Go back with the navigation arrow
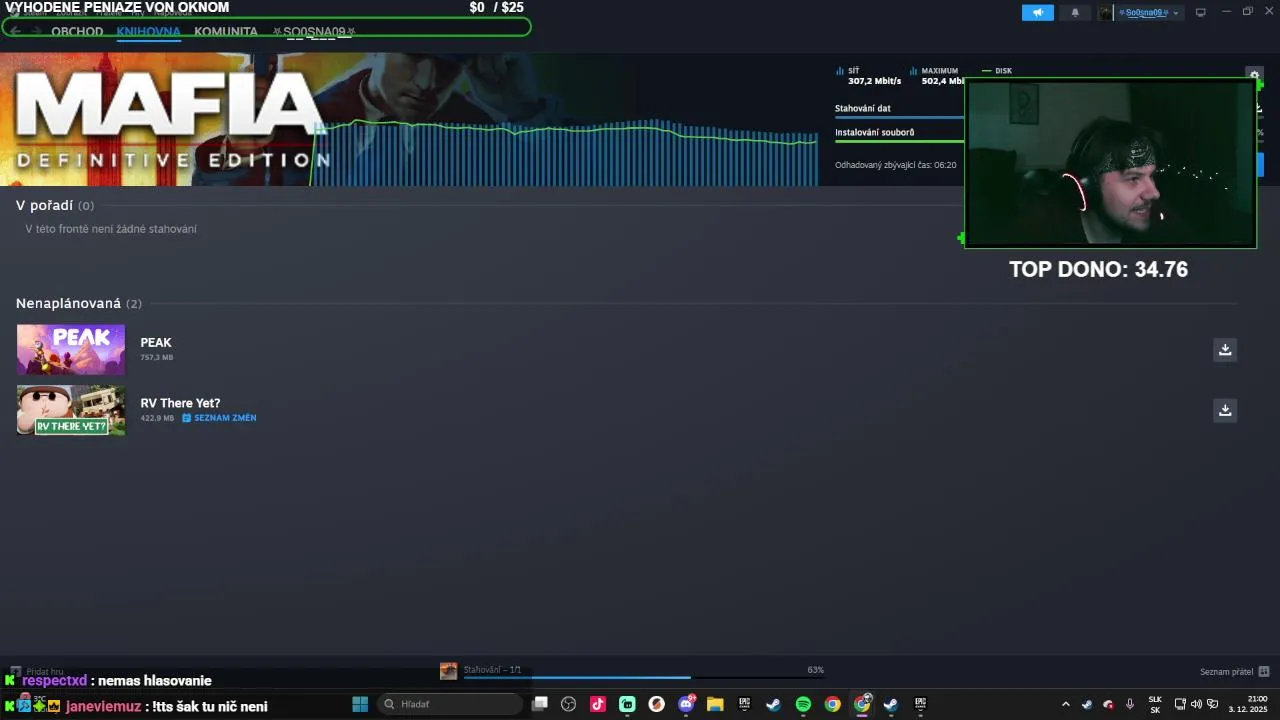Screen dimensions: 1280x720 (x=15, y=30)
